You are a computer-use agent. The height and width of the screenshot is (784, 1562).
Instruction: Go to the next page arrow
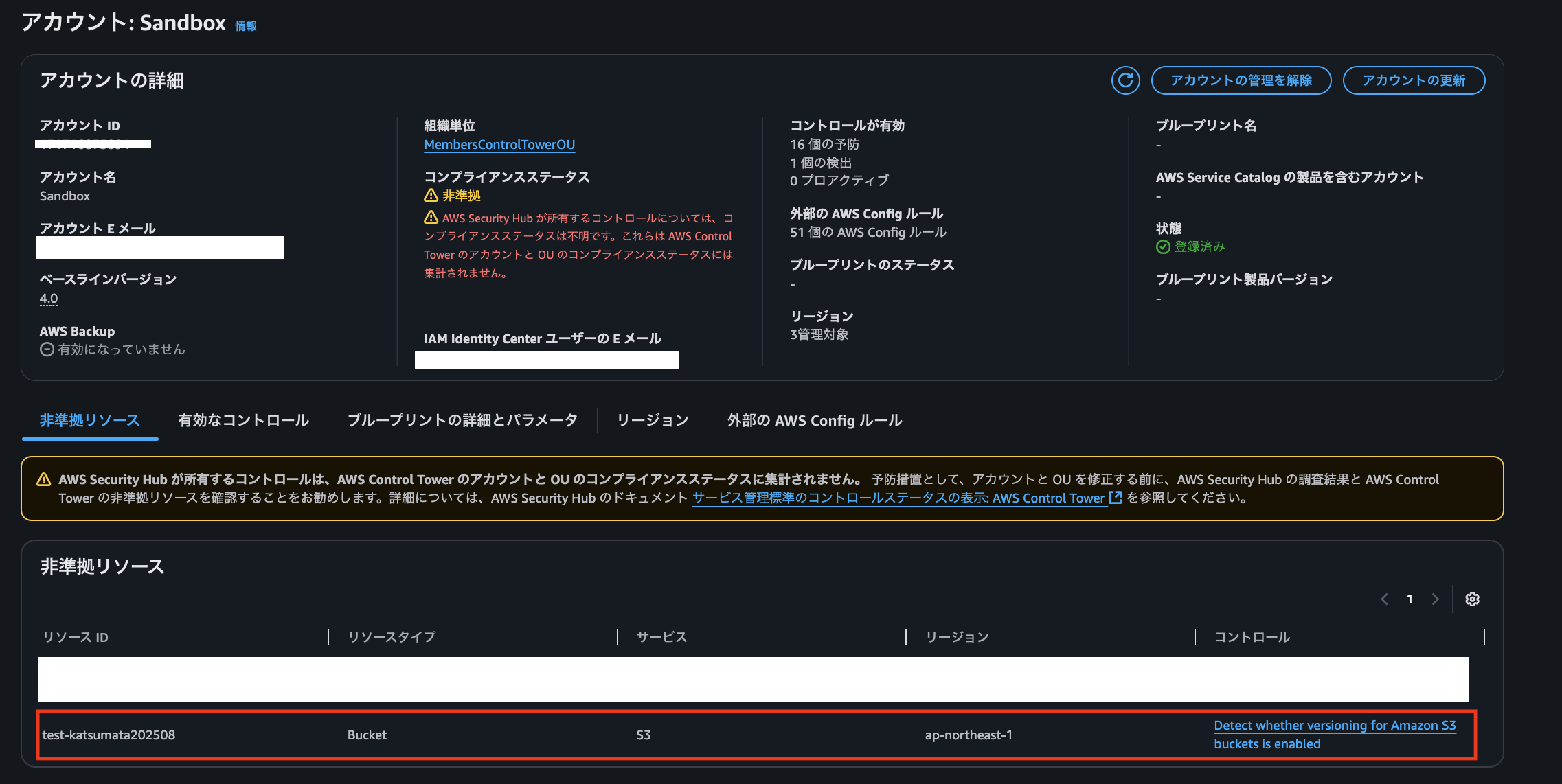point(1435,599)
